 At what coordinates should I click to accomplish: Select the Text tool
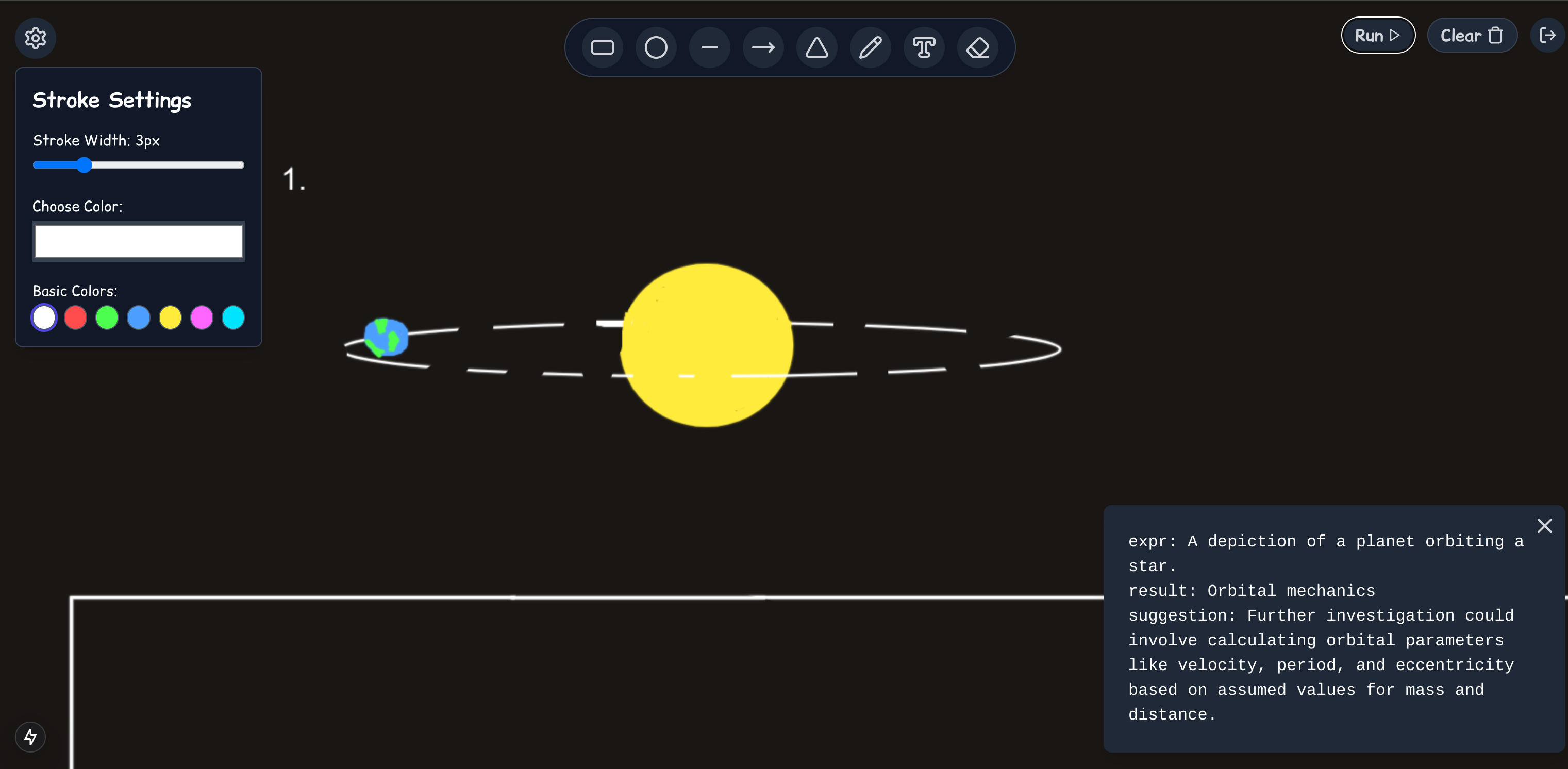(923, 47)
